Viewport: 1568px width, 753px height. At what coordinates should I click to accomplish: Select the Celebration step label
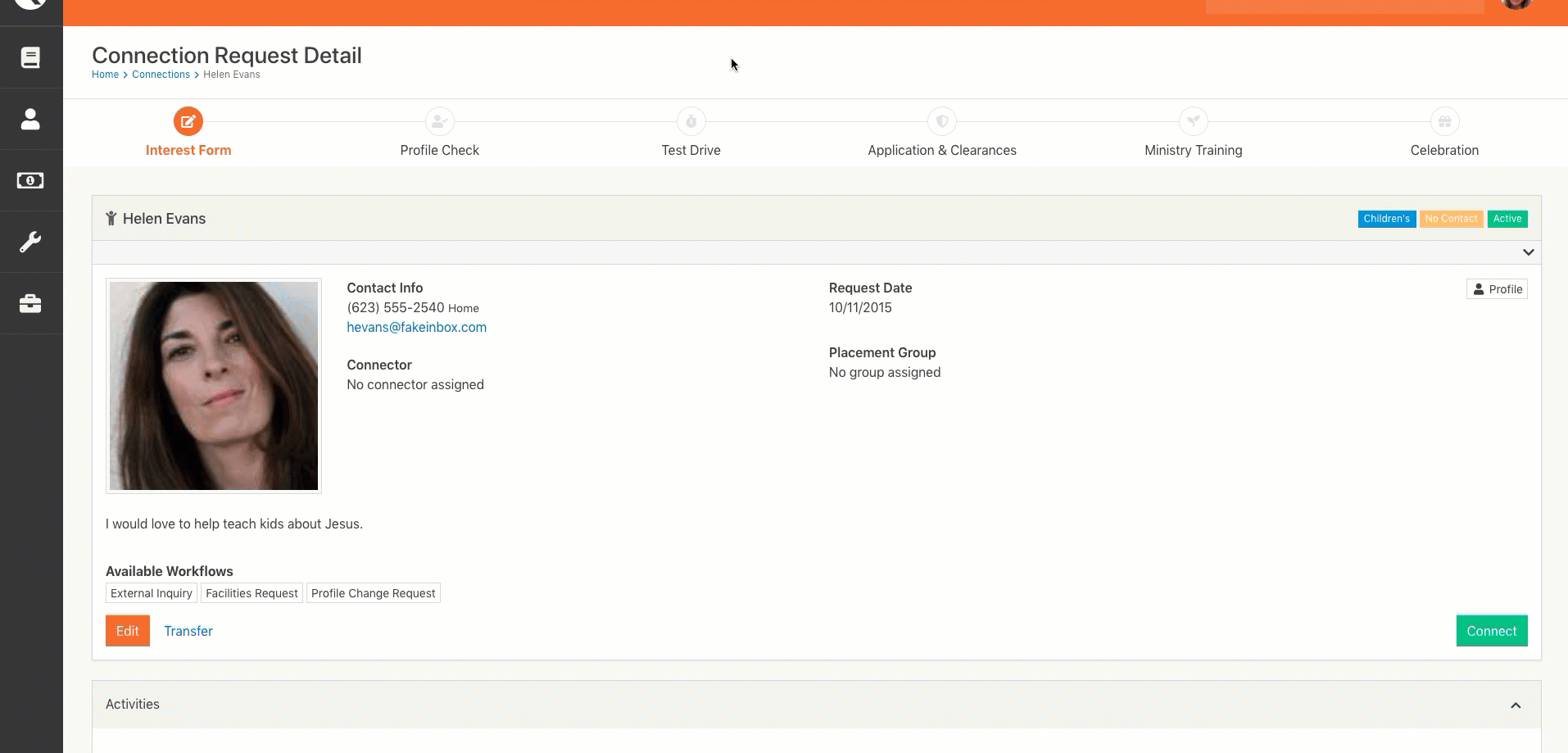[x=1445, y=150]
